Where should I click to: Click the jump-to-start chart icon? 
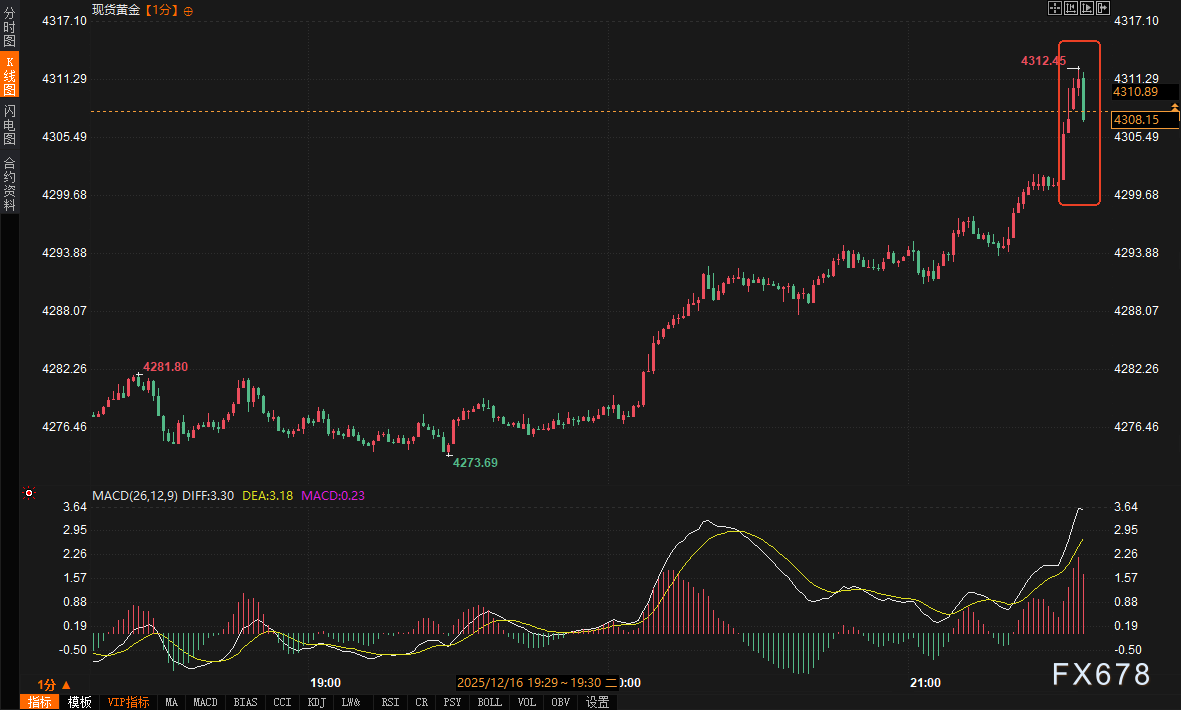[1071, 9]
